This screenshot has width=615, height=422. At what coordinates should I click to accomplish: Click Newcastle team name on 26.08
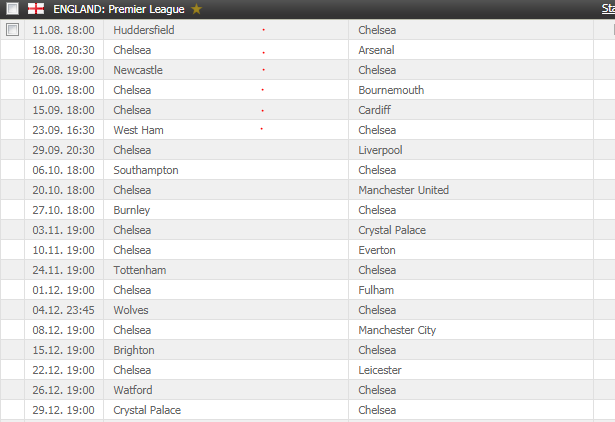click(x=138, y=70)
